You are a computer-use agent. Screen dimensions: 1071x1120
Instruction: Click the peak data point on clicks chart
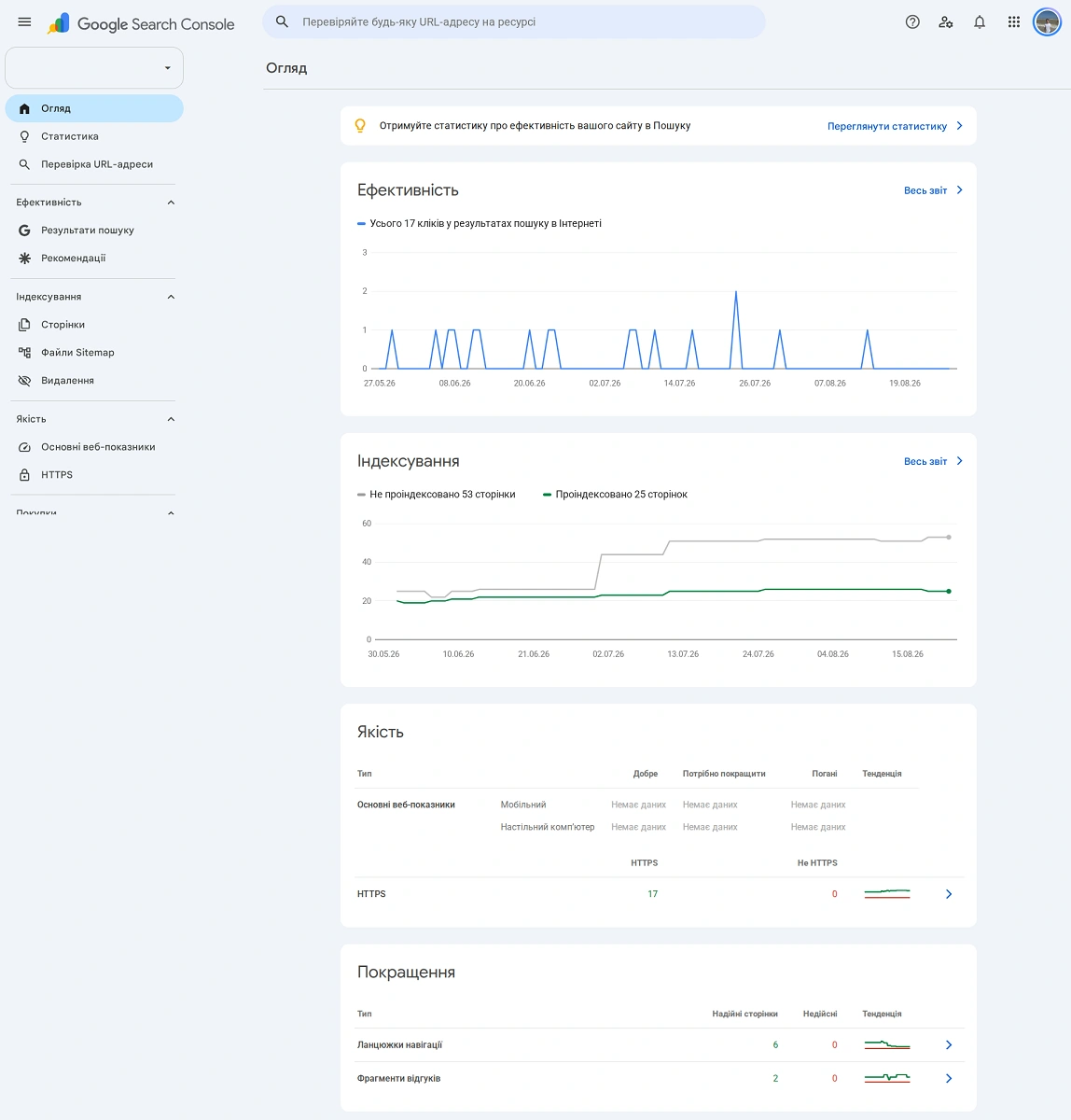pyautogui.click(x=736, y=292)
